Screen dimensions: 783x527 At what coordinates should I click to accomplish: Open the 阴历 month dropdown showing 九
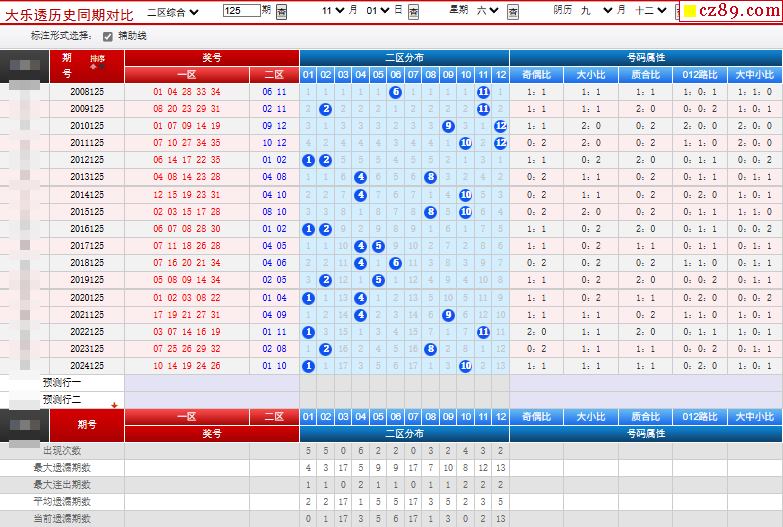click(x=596, y=10)
